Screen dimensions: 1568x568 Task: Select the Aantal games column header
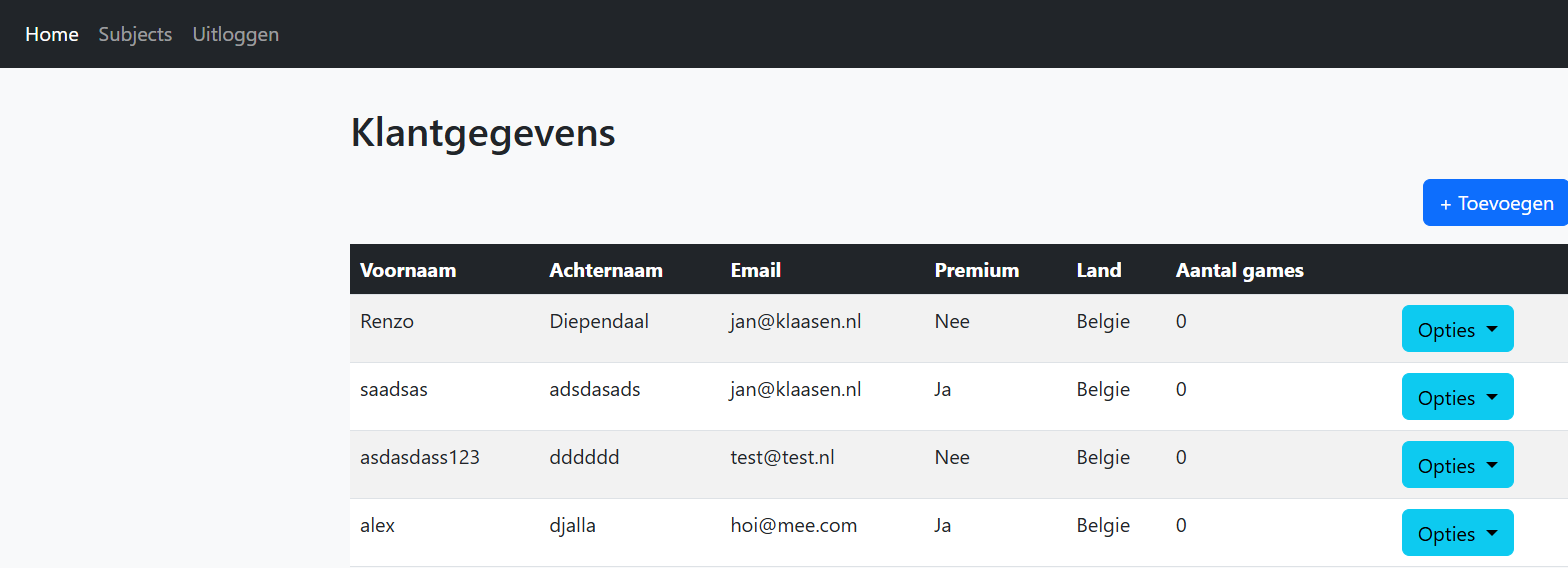(1240, 270)
